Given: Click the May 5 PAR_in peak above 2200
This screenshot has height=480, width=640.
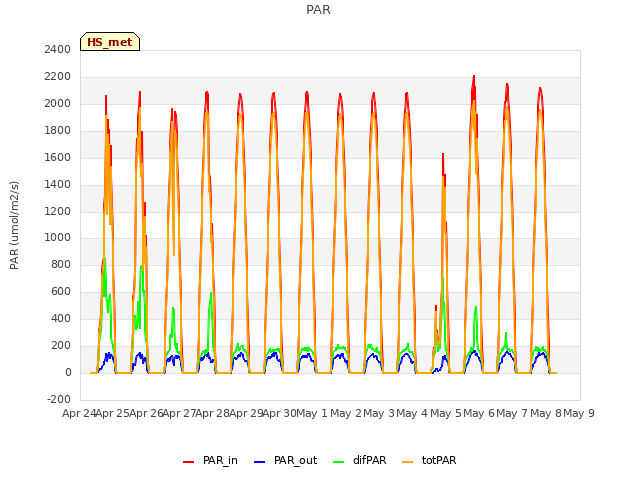Looking at the screenshot, I should point(474,76).
